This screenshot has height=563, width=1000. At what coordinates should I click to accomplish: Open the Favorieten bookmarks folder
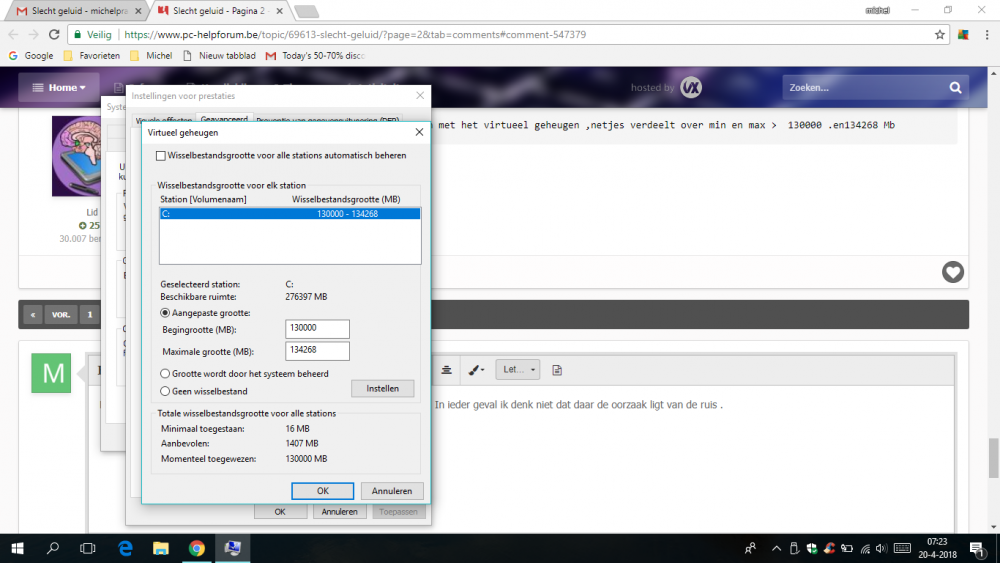tap(92, 55)
